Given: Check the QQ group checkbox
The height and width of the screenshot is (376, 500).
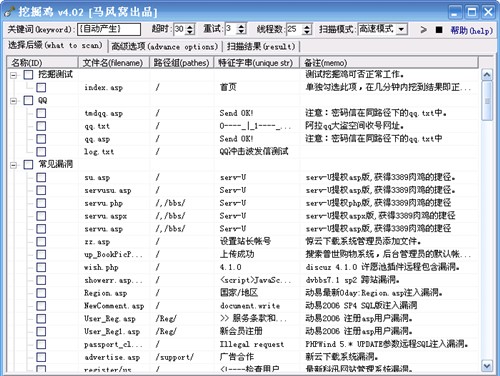Looking at the screenshot, I should pyautogui.click(x=28, y=100).
